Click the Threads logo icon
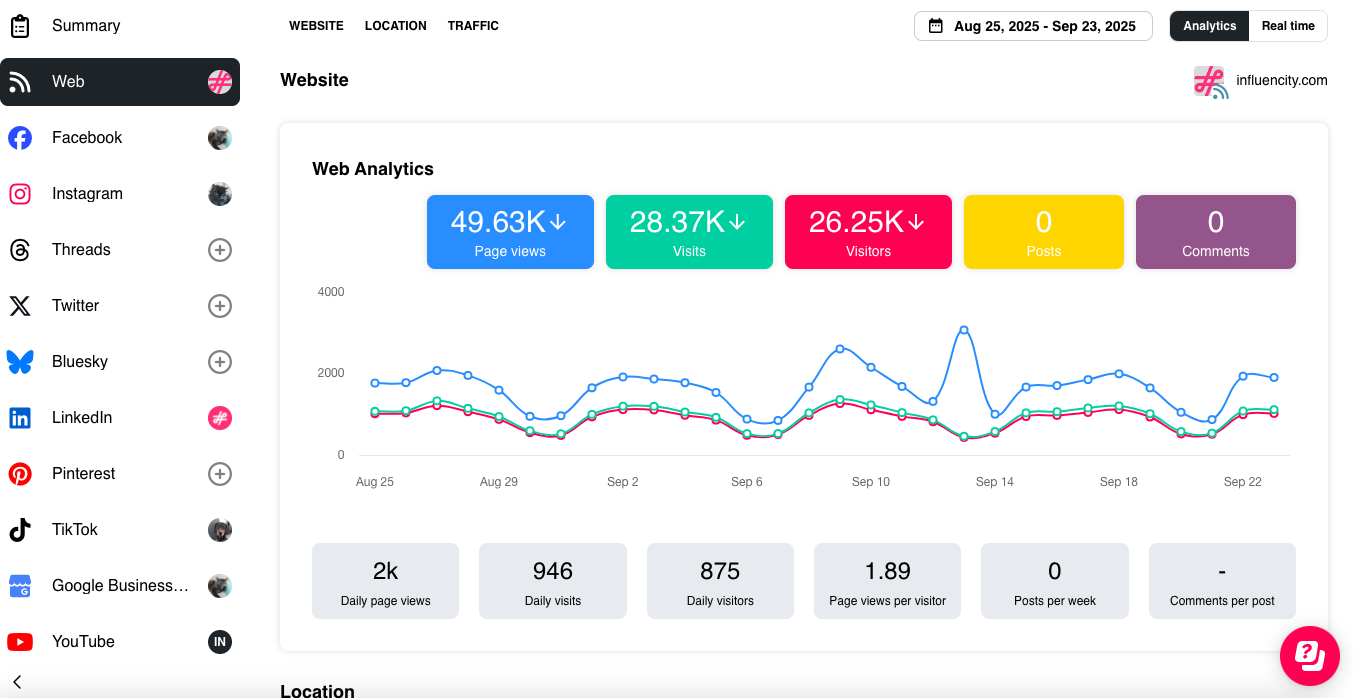This screenshot has width=1353, height=698. pos(20,250)
